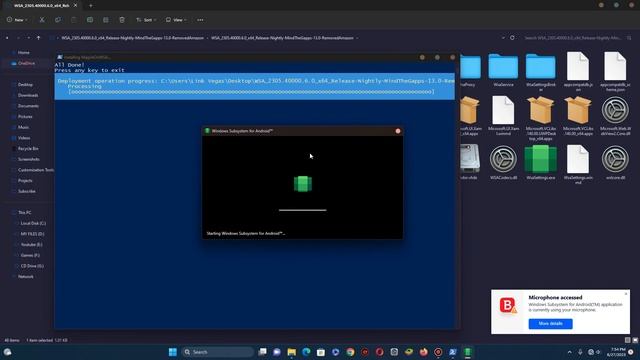Switch to large icons view in status bar
640x360 pixels.
tap(635, 340)
